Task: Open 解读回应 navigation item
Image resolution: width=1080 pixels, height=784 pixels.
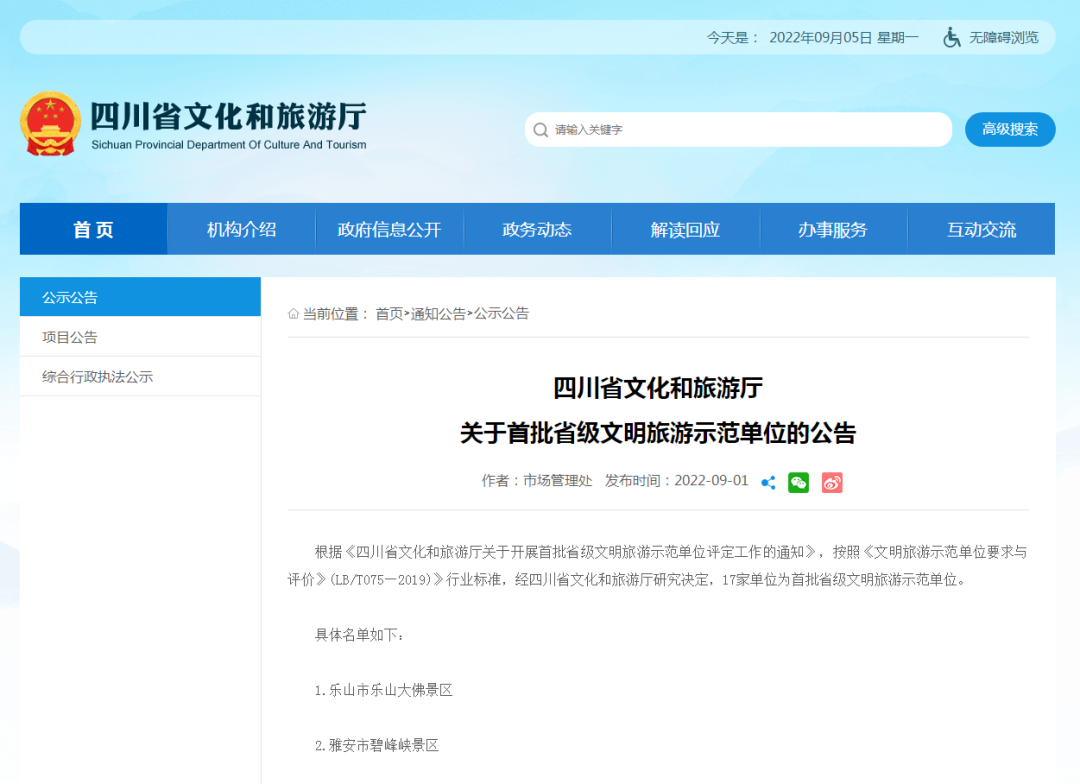Action: click(685, 229)
